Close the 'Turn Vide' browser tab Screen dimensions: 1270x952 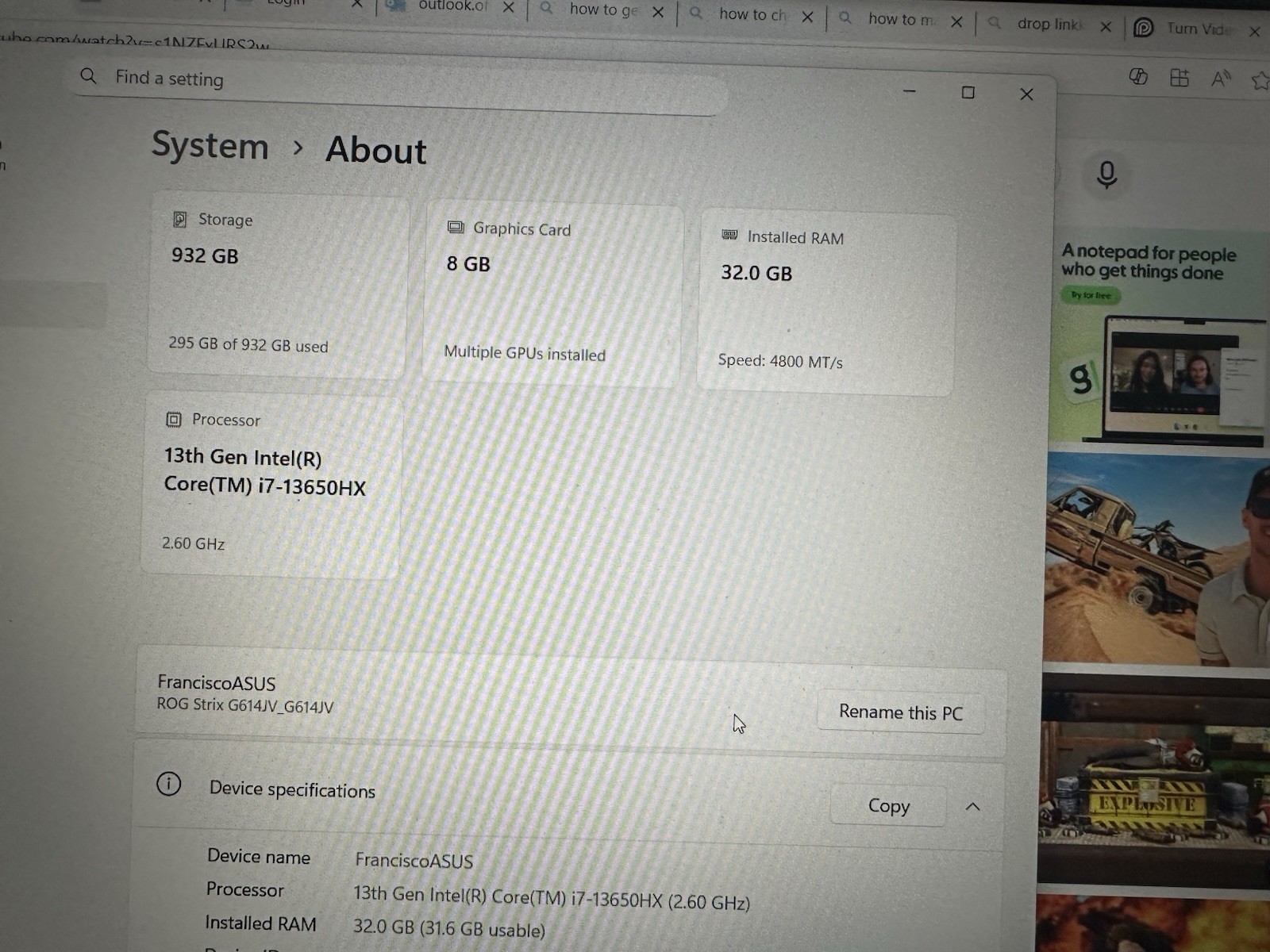click(1255, 31)
